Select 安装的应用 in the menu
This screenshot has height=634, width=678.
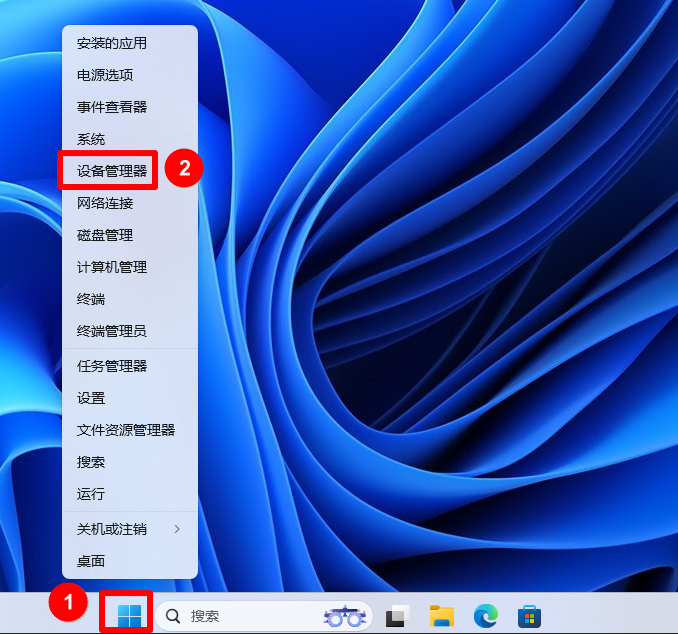coord(130,43)
